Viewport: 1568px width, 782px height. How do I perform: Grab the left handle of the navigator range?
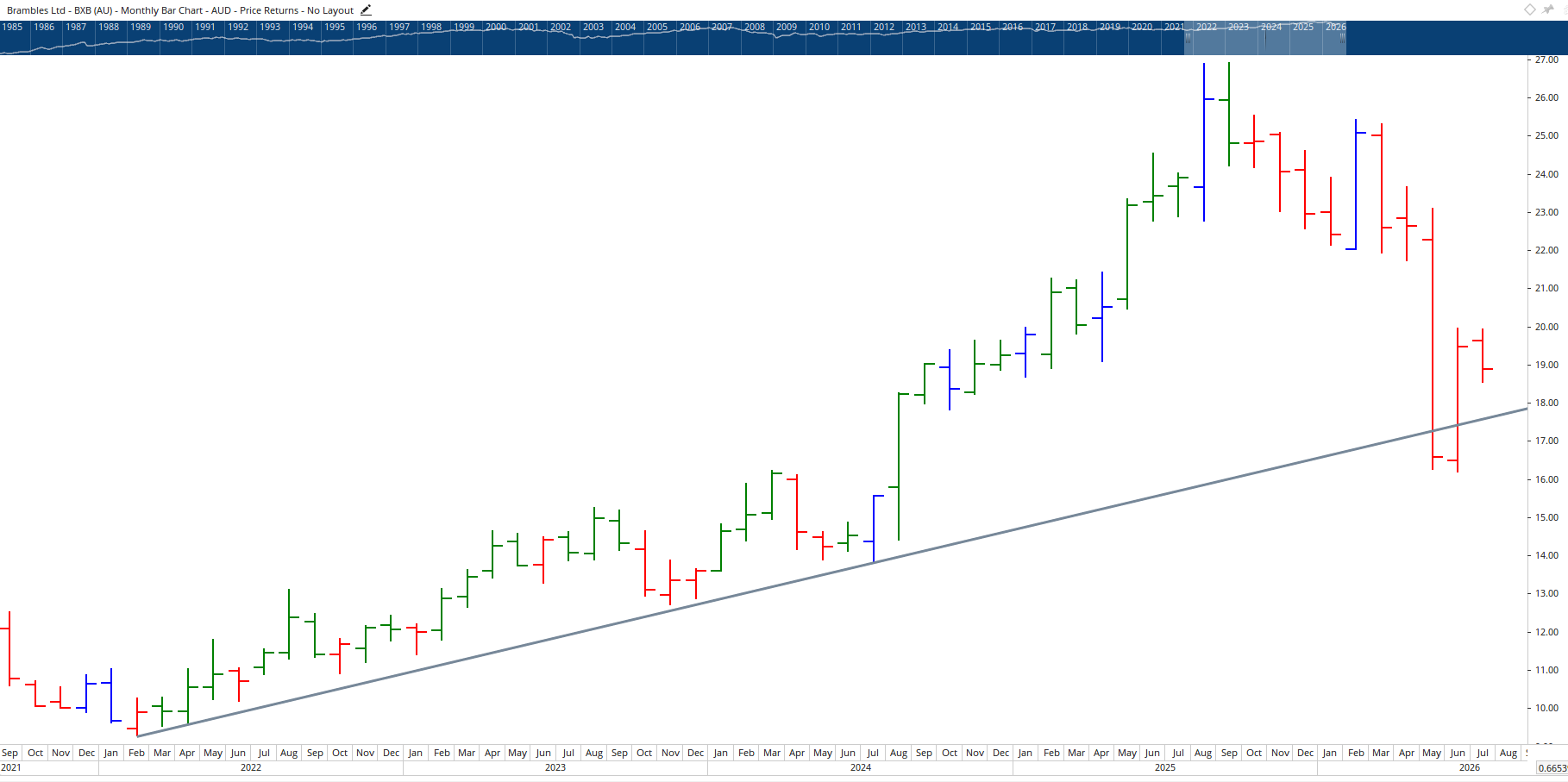click(1188, 37)
